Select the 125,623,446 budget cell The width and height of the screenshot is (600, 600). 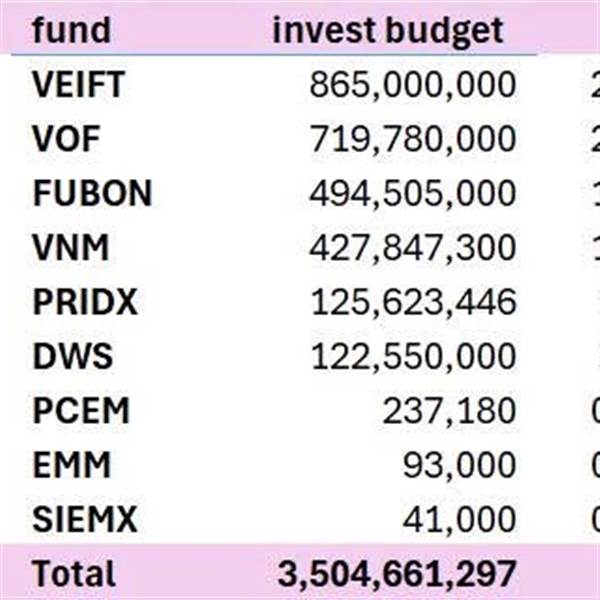tap(412, 301)
